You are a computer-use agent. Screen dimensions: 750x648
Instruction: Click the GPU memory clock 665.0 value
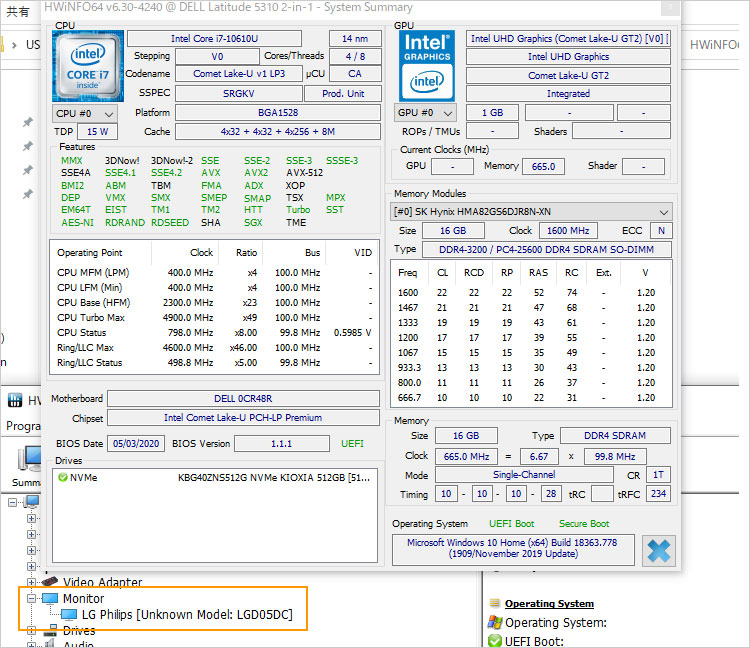tap(543, 166)
